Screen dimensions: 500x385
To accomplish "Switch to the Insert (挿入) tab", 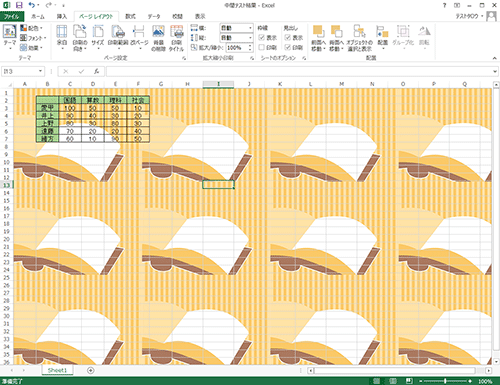I will 62,16.
